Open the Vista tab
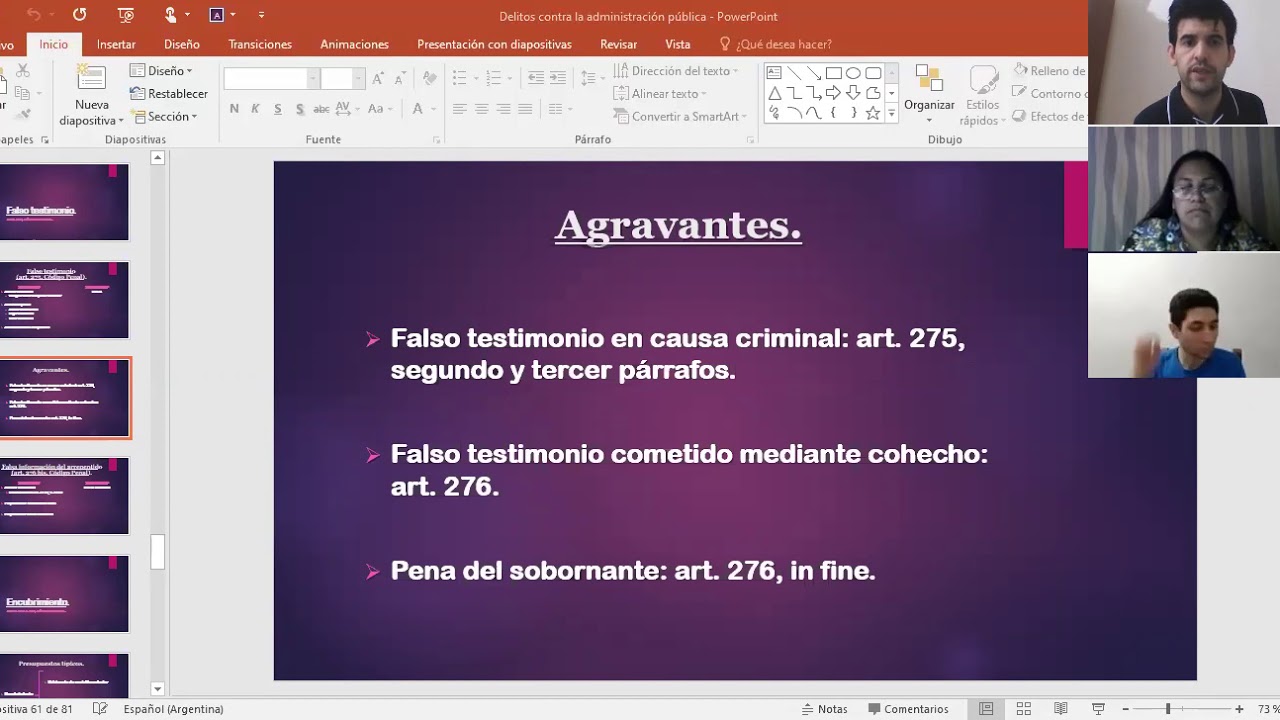This screenshot has width=1280, height=720. [678, 44]
